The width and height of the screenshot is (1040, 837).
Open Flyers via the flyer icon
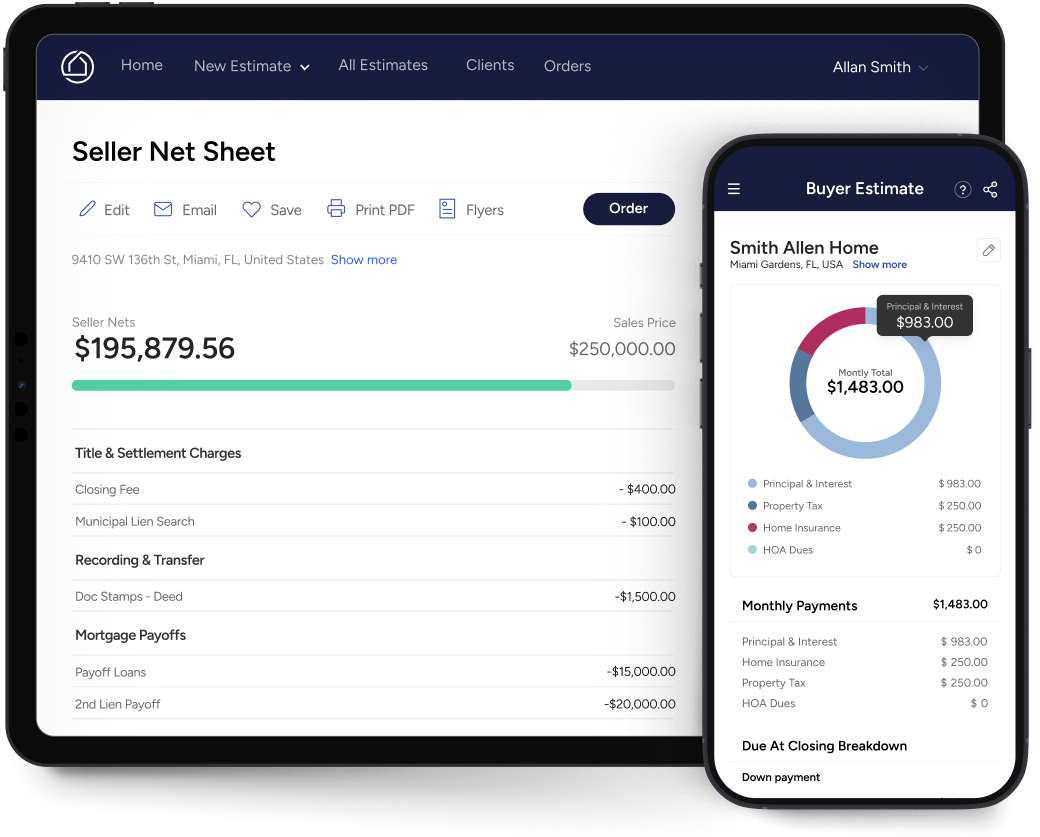pyautogui.click(x=447, y=209)
